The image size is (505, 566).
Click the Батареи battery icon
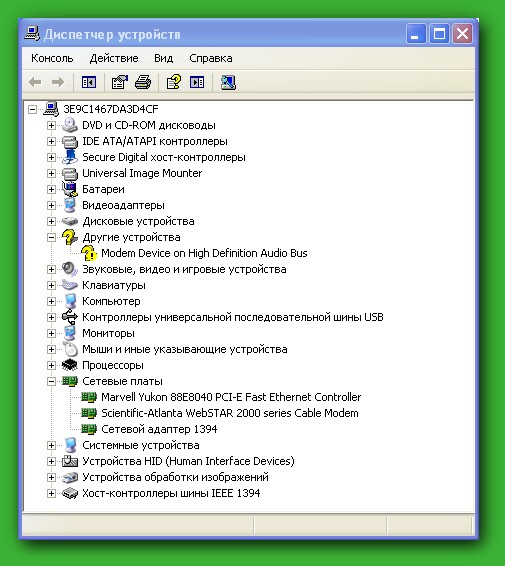pyautogui.click(x=70, y=189)
